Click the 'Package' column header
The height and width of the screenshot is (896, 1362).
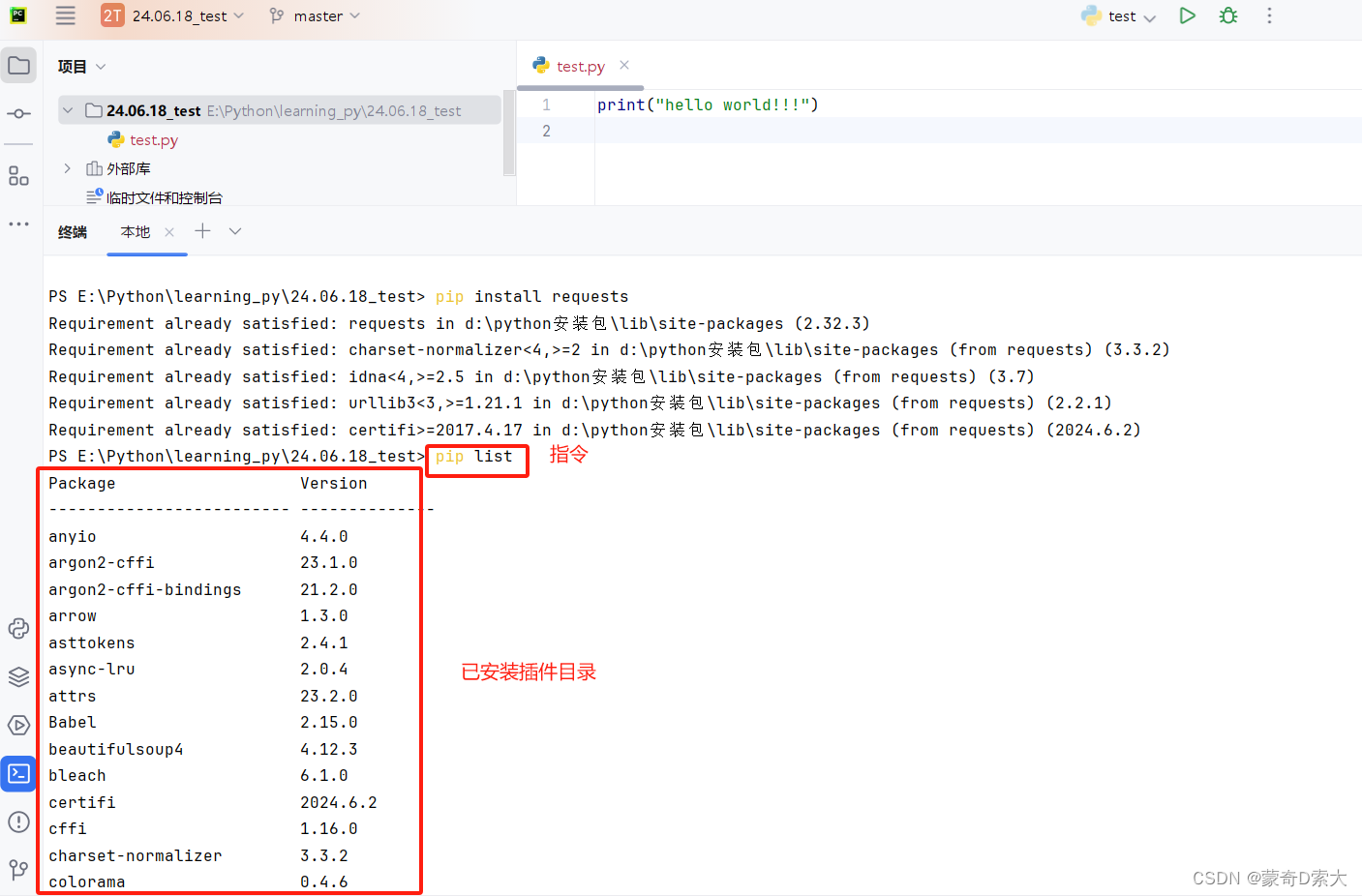(82, 483)
